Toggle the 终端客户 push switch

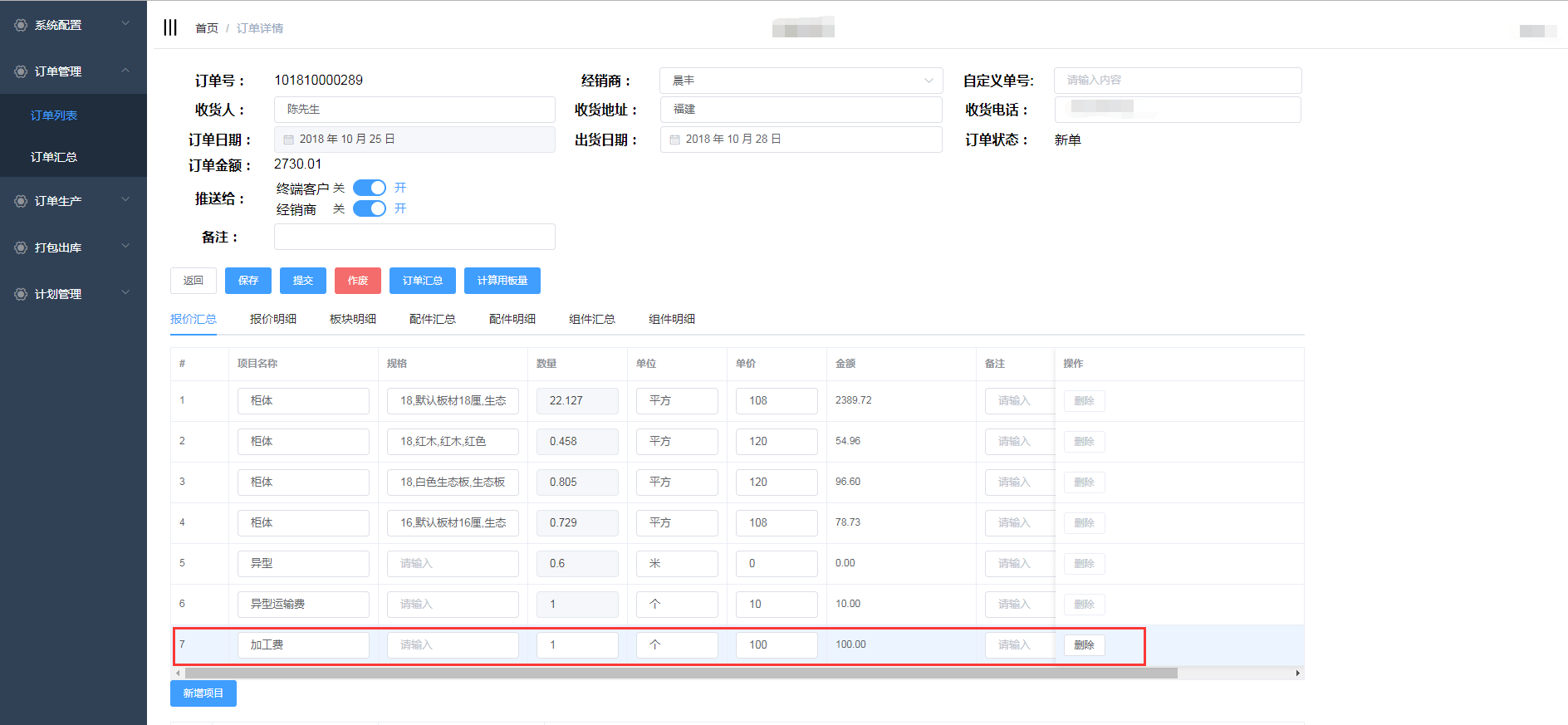(370, 188)
